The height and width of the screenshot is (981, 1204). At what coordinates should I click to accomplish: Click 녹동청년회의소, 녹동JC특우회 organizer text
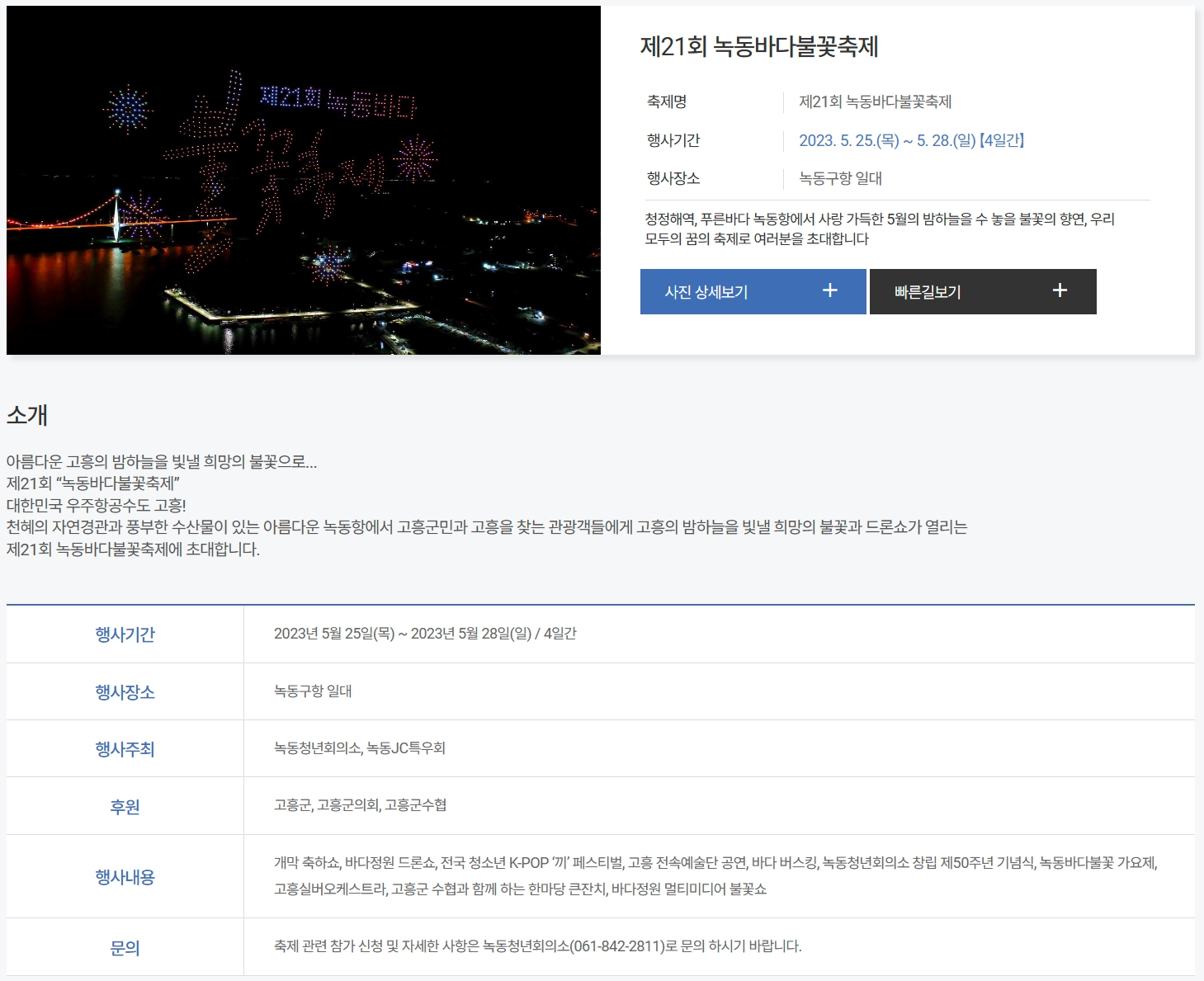(x=360, y=748)
